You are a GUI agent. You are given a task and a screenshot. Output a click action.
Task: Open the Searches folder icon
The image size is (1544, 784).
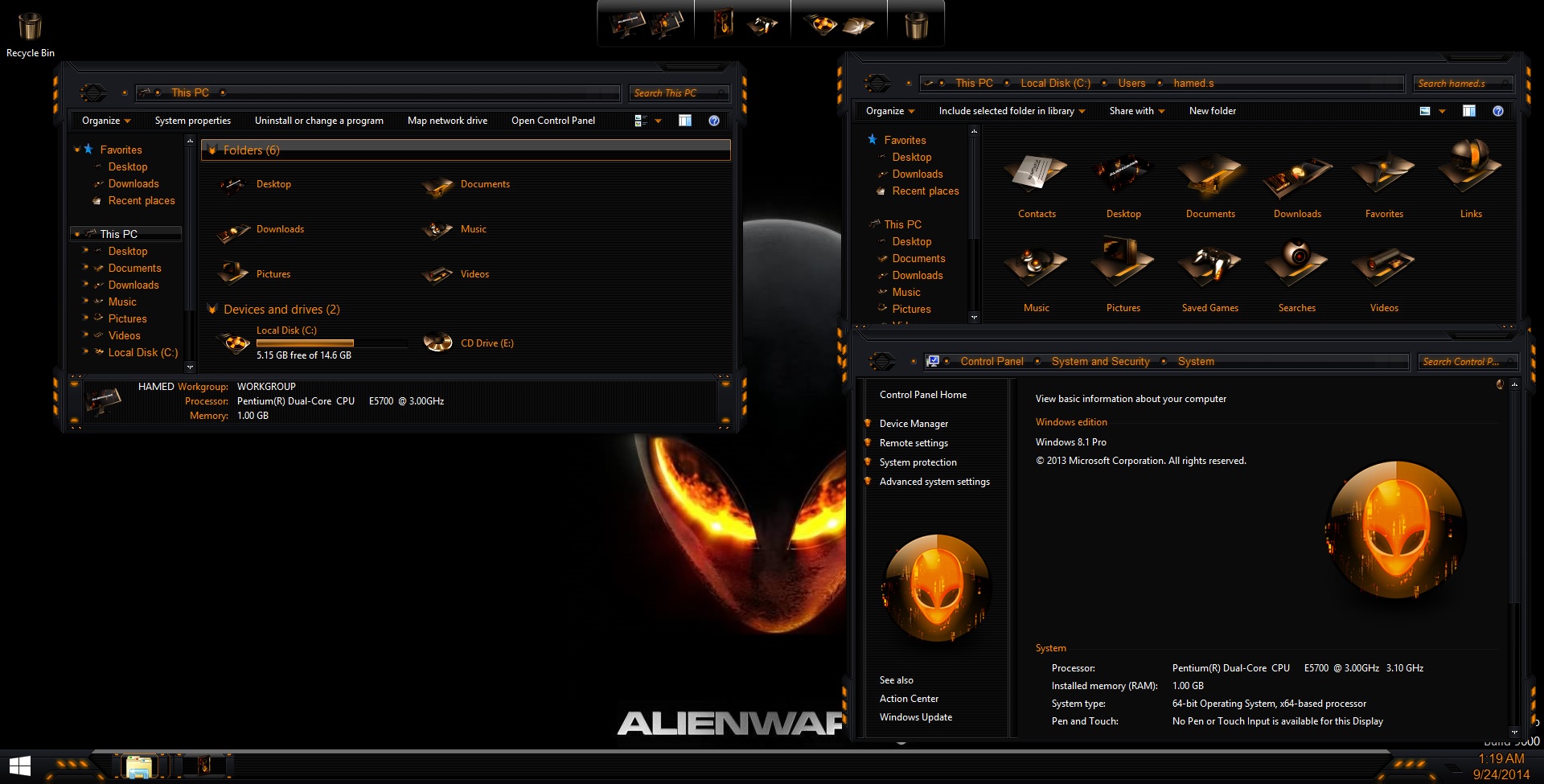coord(1296,267)
